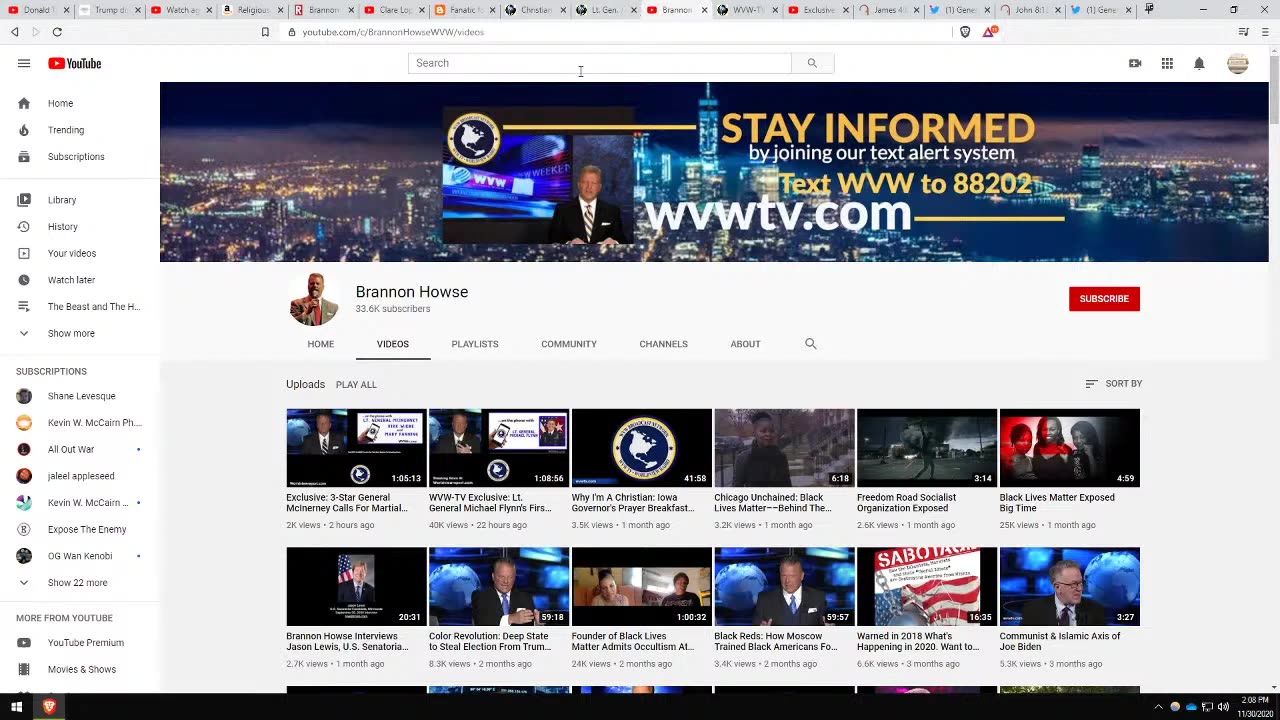Open jaleel appleseed subscription
Screen dimensions: 1280x720
click(x=80, y=476)
